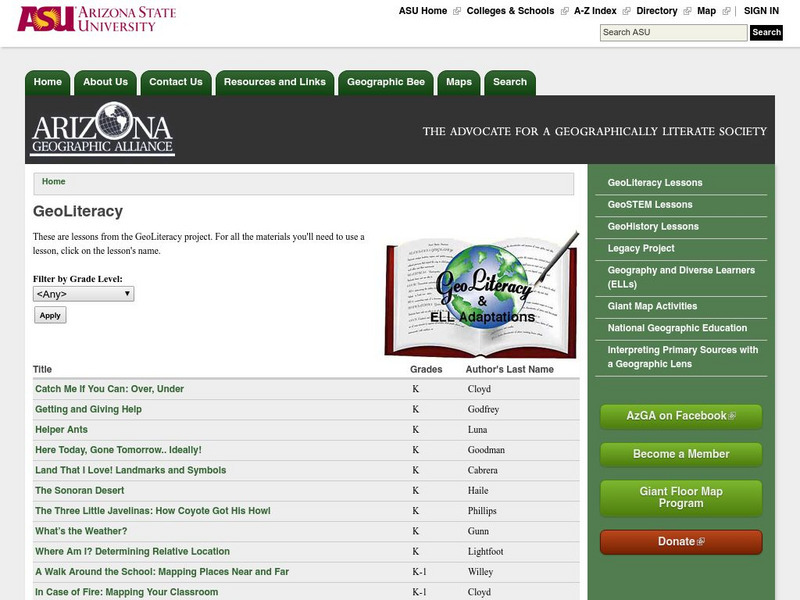Click the Become a Member button
The width and height of the screenshot is (800, 600).
681,454
